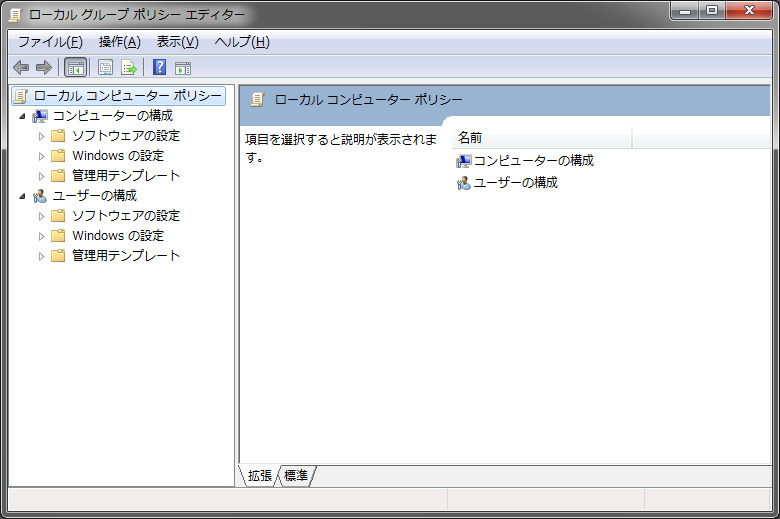Expand 管理用テンプレート under コンピューターの構成

click(41, 176)
